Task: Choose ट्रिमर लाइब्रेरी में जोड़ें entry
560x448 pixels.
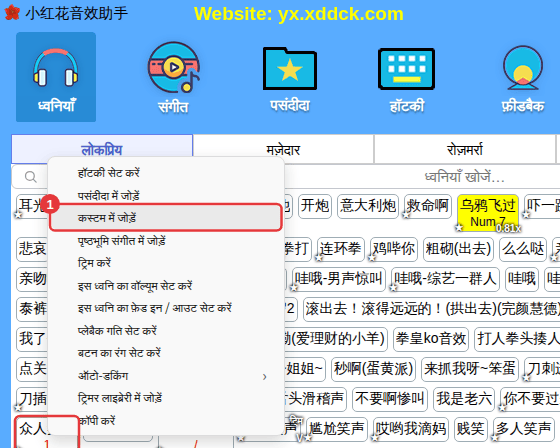Action: coord(166,398)
